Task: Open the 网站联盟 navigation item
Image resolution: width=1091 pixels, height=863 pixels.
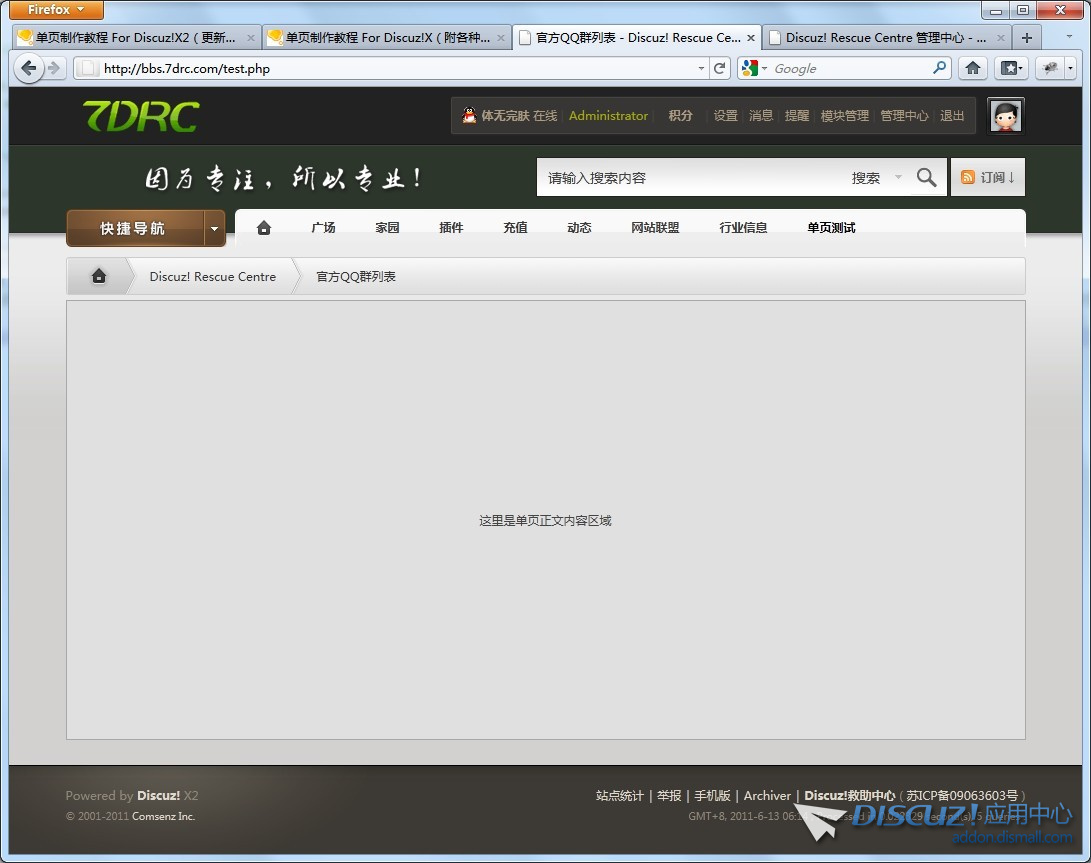Action: point(655,228)
